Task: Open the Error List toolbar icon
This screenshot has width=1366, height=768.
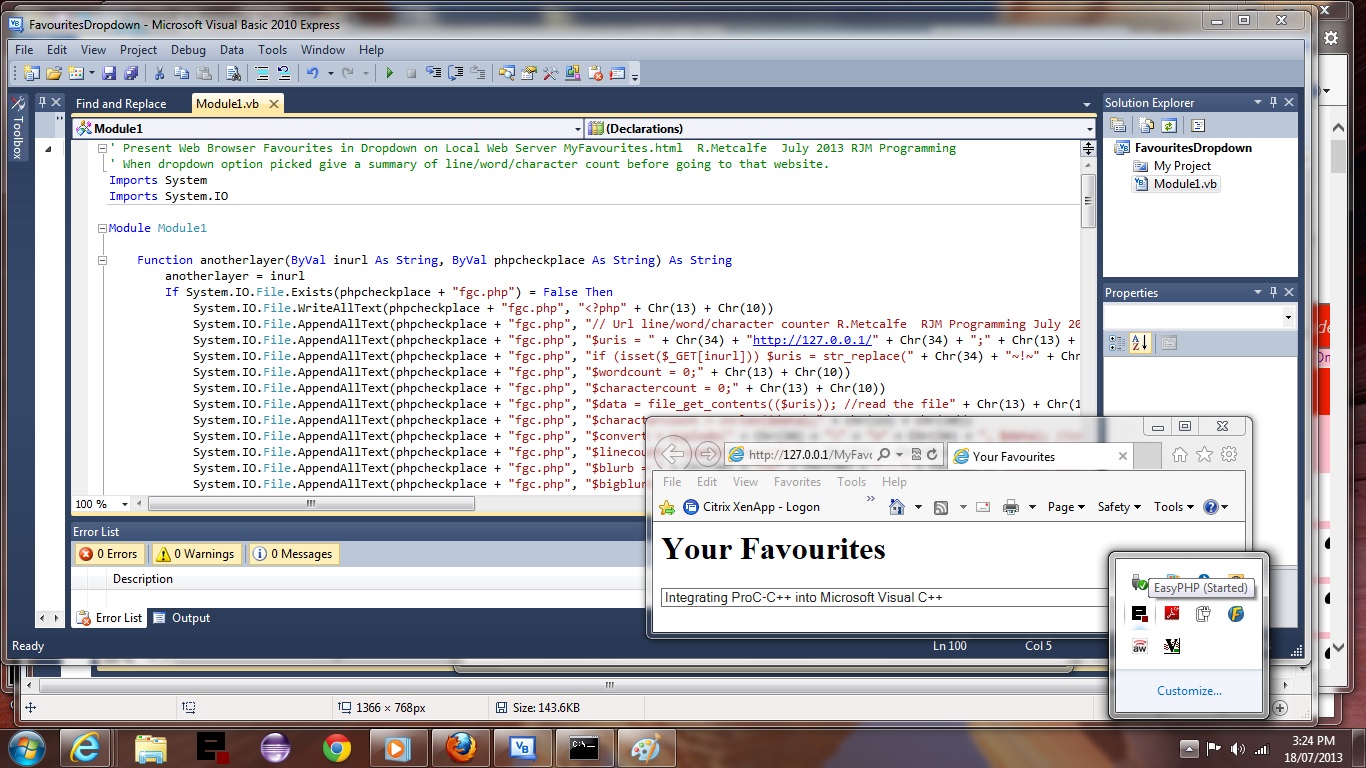Action: click(595, 73)
